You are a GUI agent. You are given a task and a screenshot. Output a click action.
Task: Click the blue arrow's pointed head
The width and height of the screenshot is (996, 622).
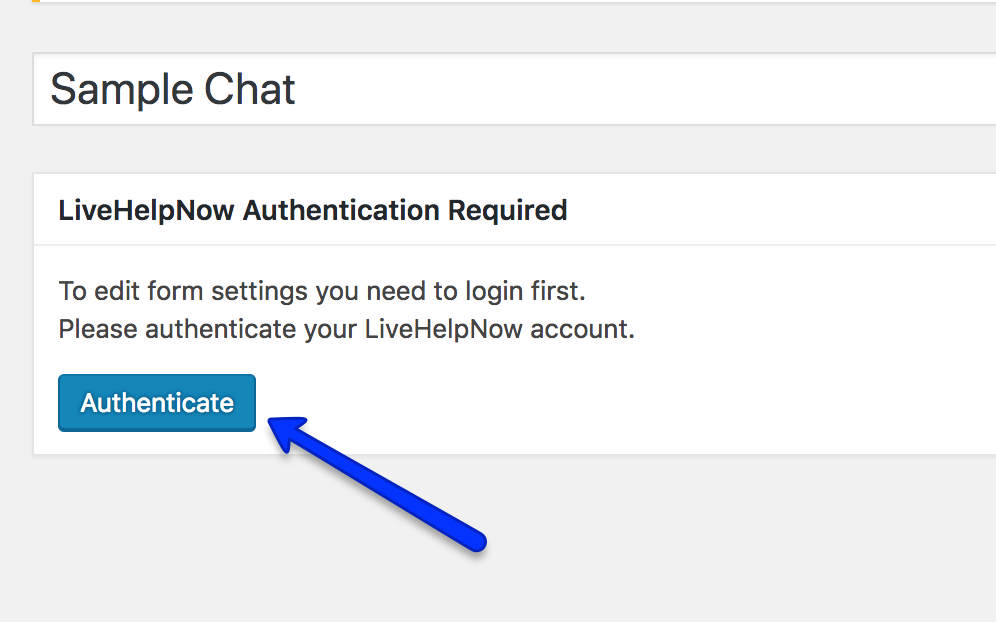[286, 432]
